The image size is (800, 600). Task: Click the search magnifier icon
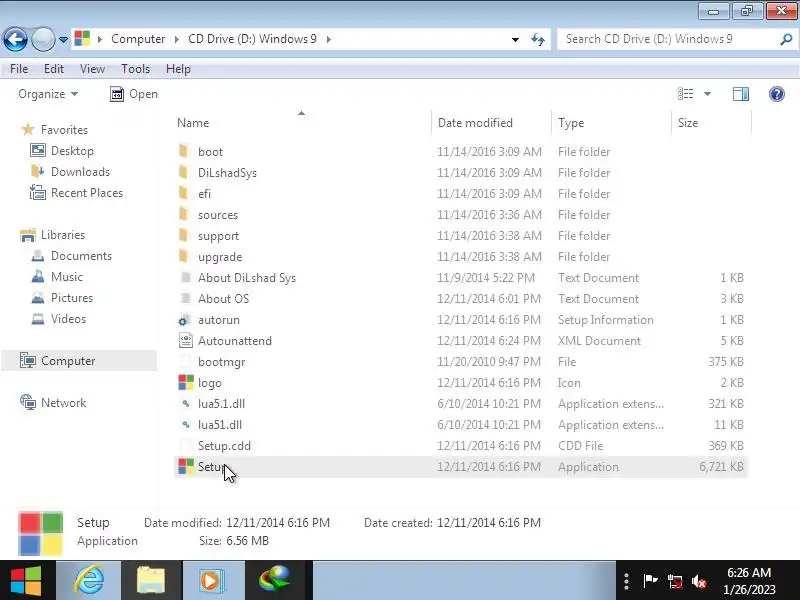click(x=786, y=39)
